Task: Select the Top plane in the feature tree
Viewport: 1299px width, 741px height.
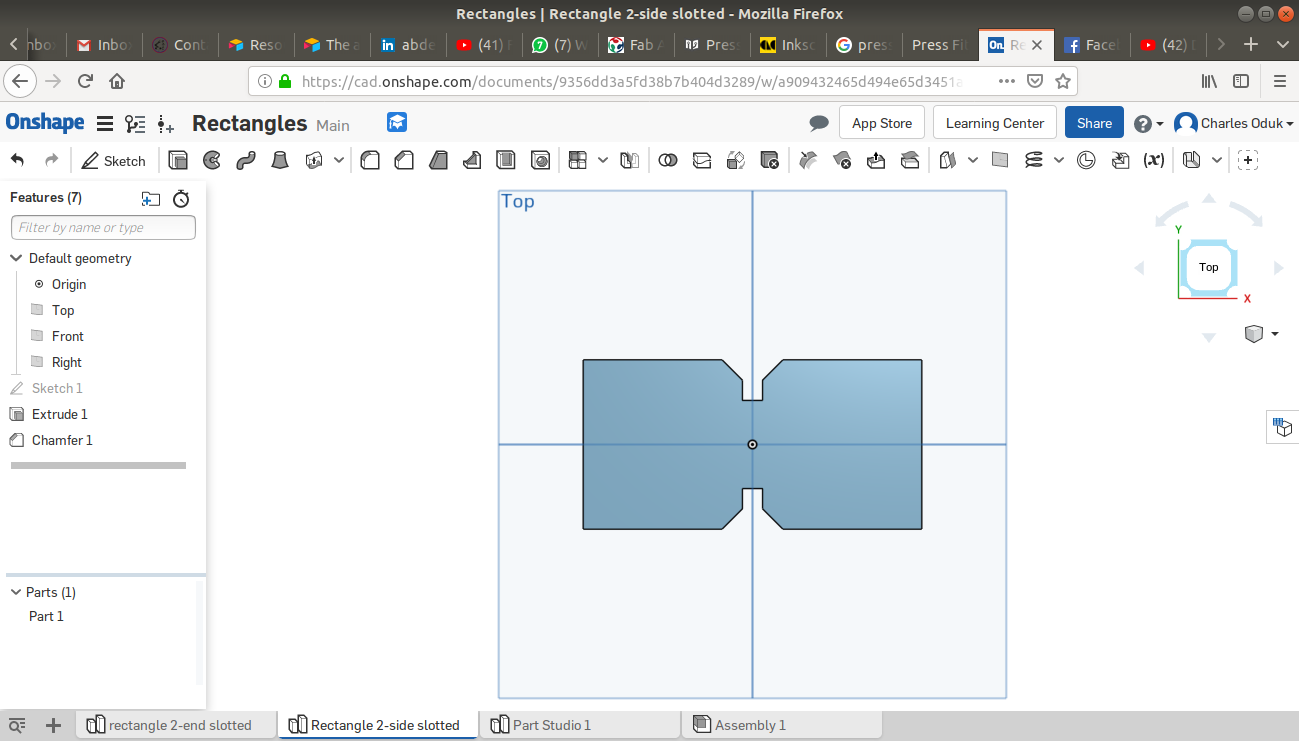Action: (63, 310)
